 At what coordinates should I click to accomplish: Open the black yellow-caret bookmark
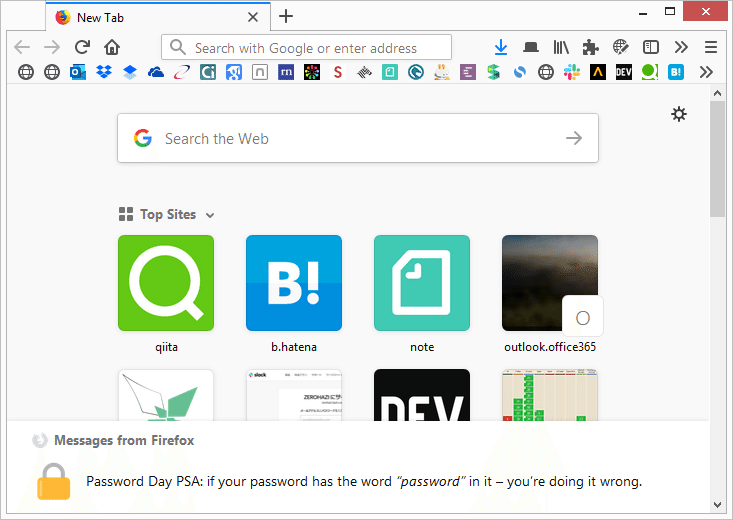[x=597, y=72]
